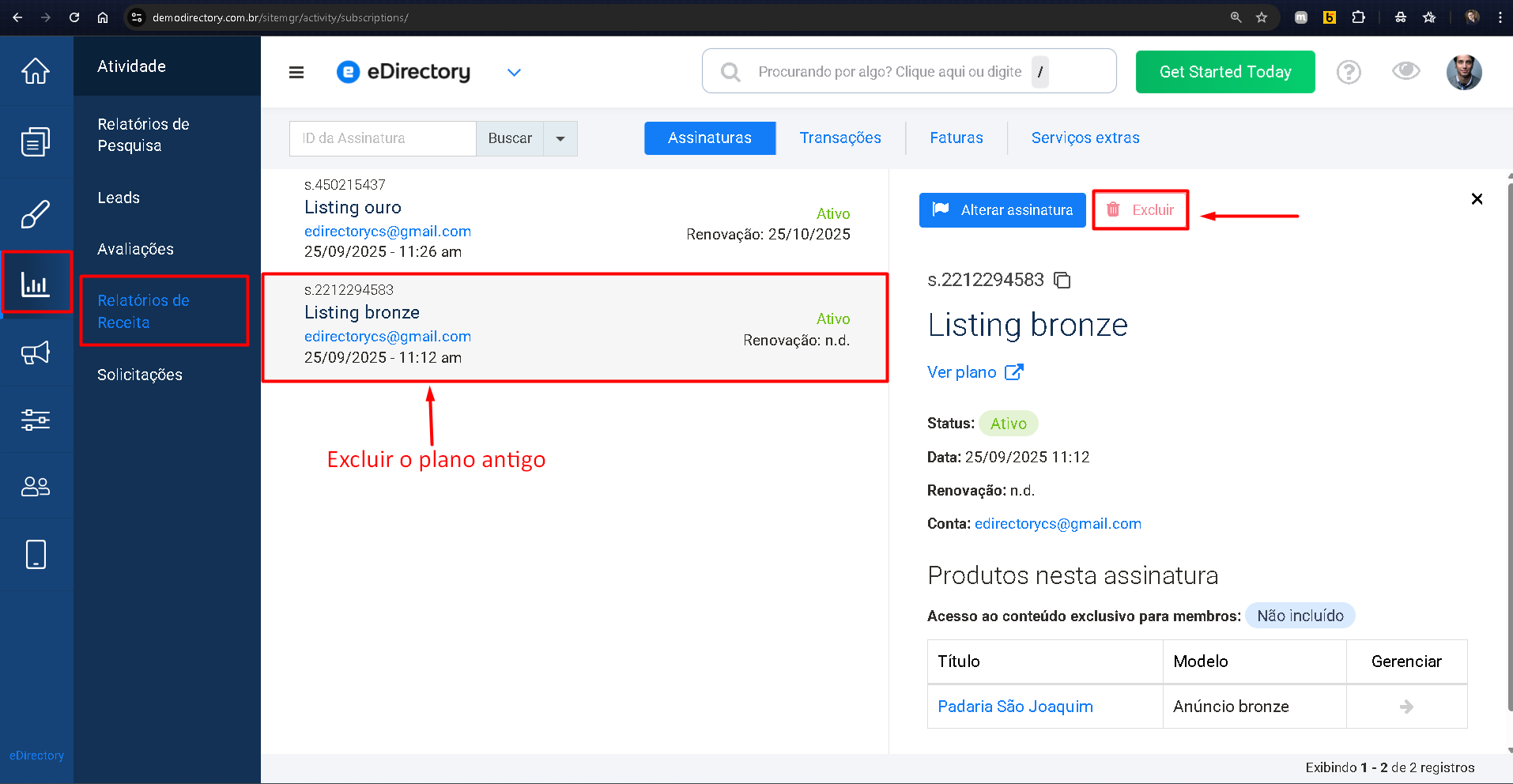Click the Gerenciar arrow for Padaria São Joaquim
Image resolution: width=1513 pixels, height=784 pixels.
[1406, 707]
